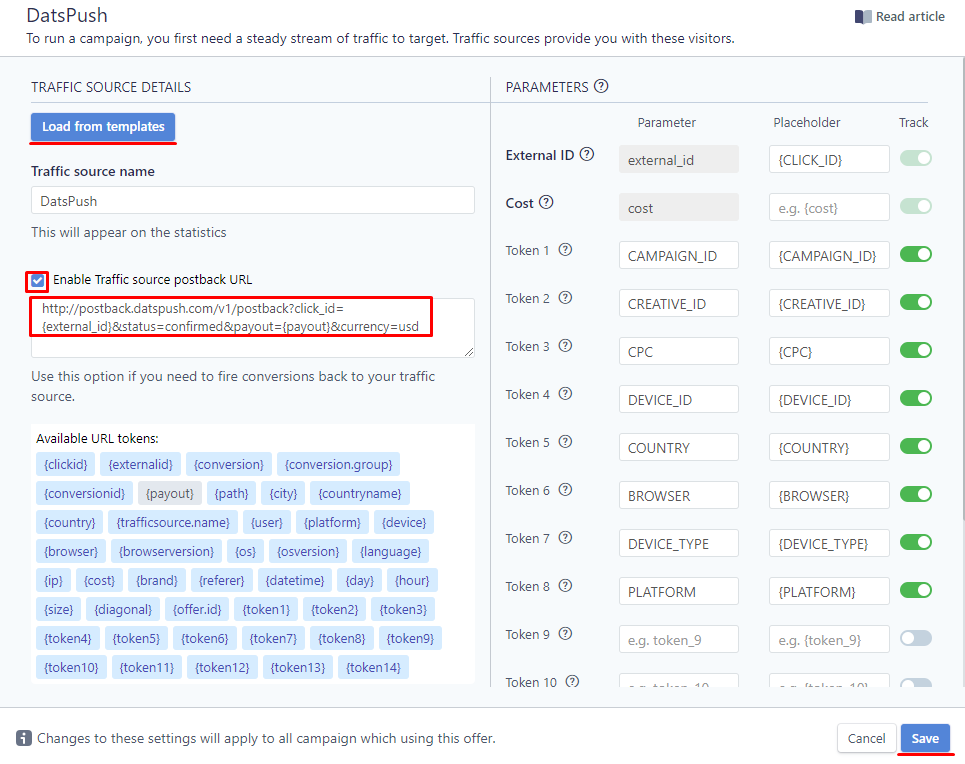Insert the {clickid} URL token
965x764 pixels.
pos(66,464)
